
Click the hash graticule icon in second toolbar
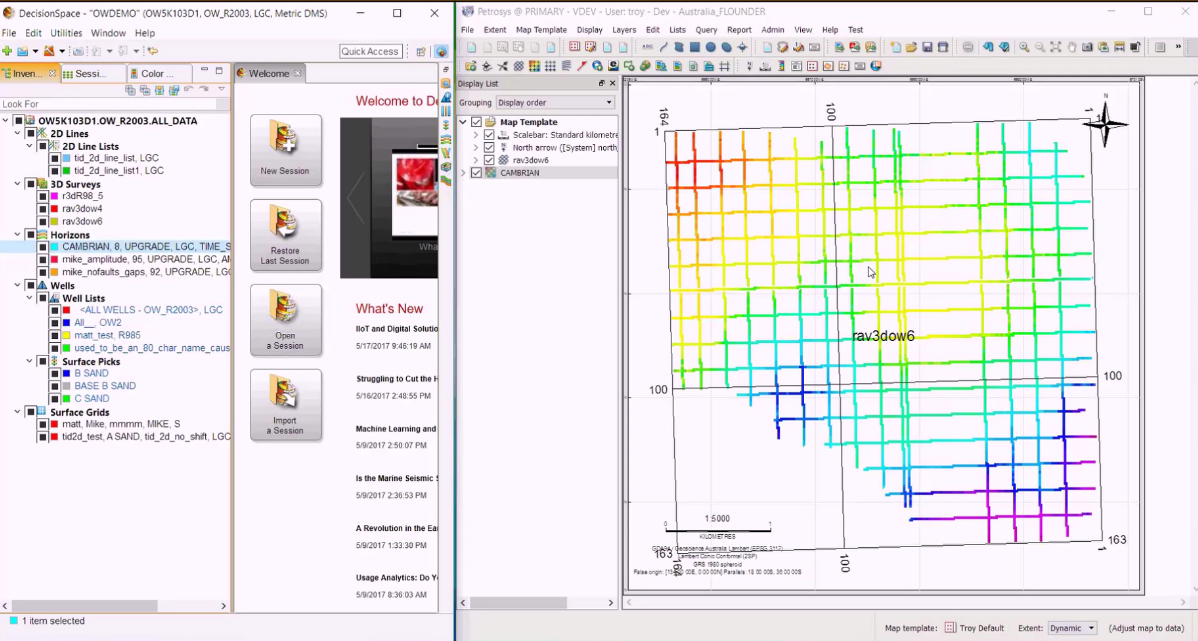click(724, 66)
